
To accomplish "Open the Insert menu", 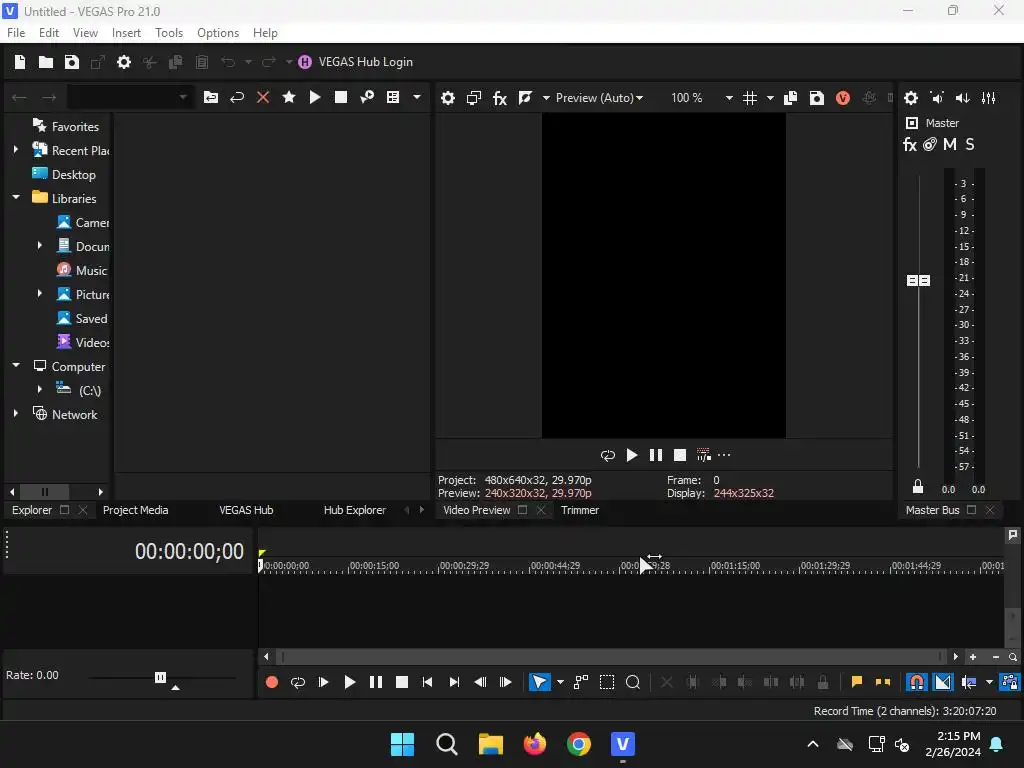I will click(x=126, y=33).
